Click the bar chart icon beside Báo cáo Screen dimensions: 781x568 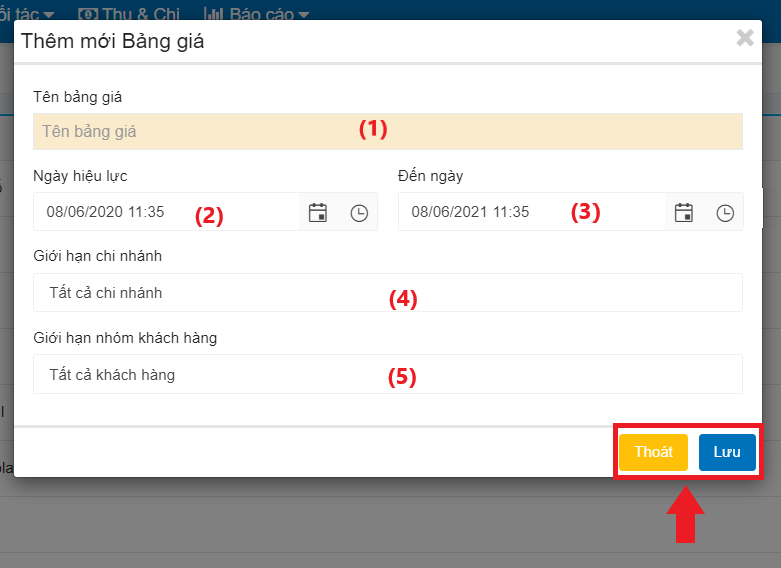pos(213,13)
